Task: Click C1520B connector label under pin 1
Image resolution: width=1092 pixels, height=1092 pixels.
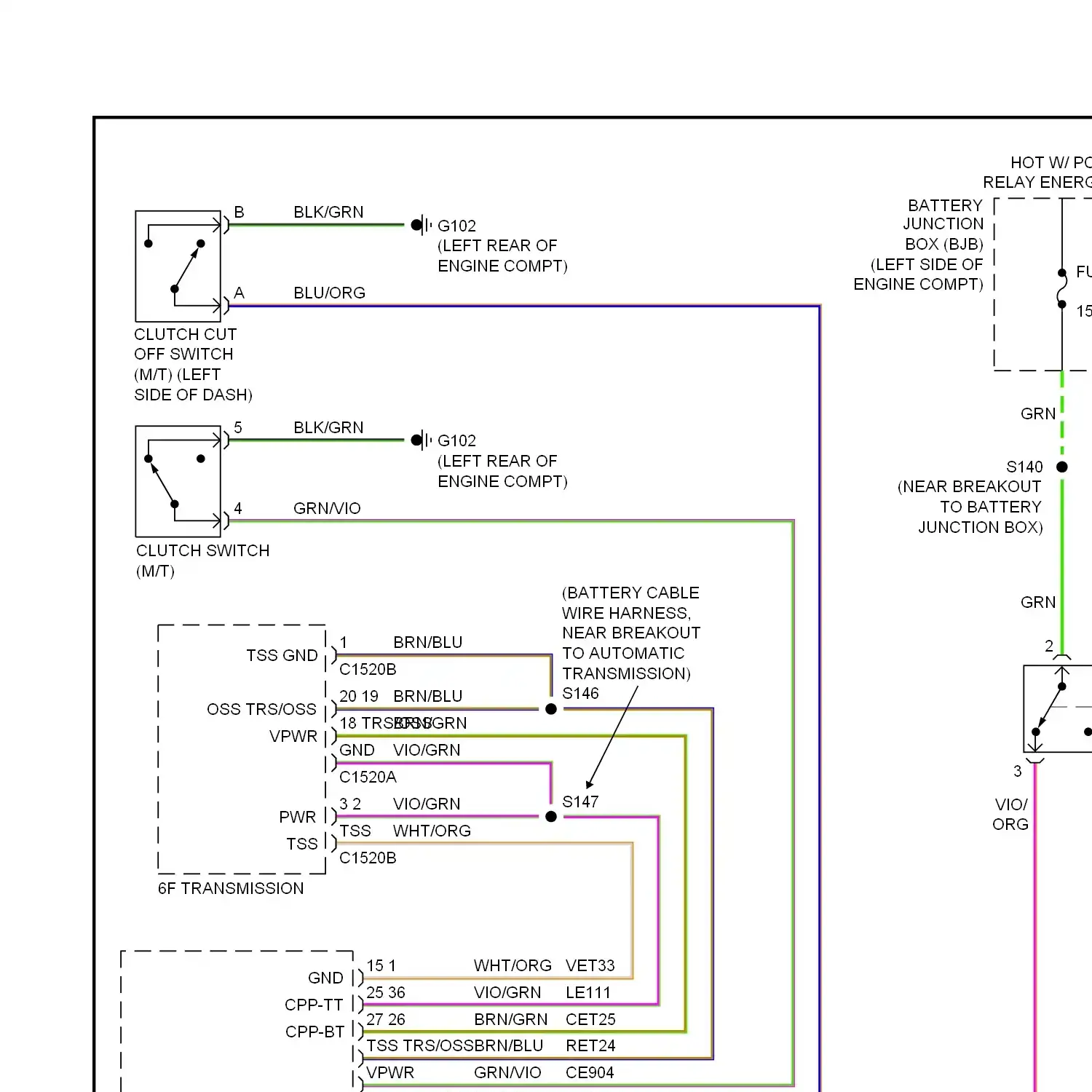Action: pos(368,669)
